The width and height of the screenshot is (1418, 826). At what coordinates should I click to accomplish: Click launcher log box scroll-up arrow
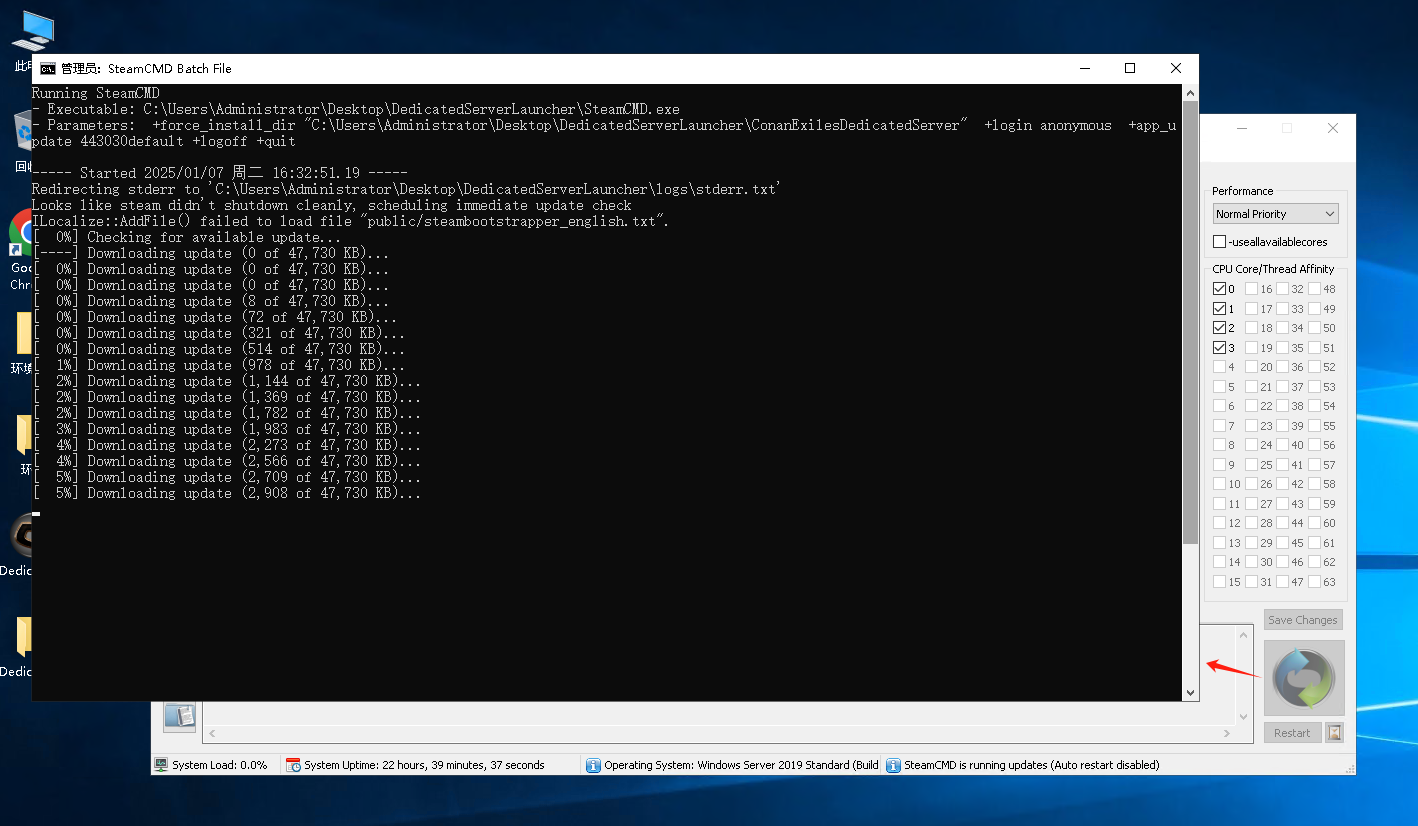pyautogui.click(x=1244, y=635)
